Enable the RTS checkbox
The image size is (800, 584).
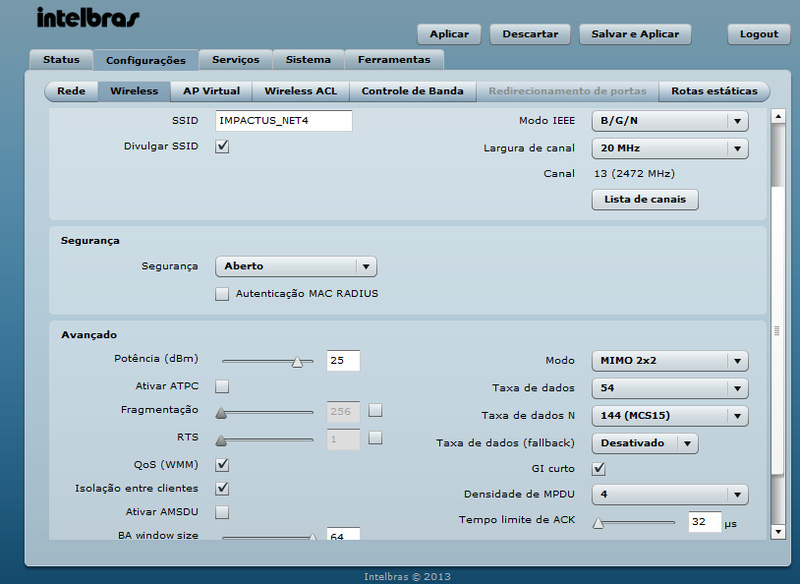(376, 438)
